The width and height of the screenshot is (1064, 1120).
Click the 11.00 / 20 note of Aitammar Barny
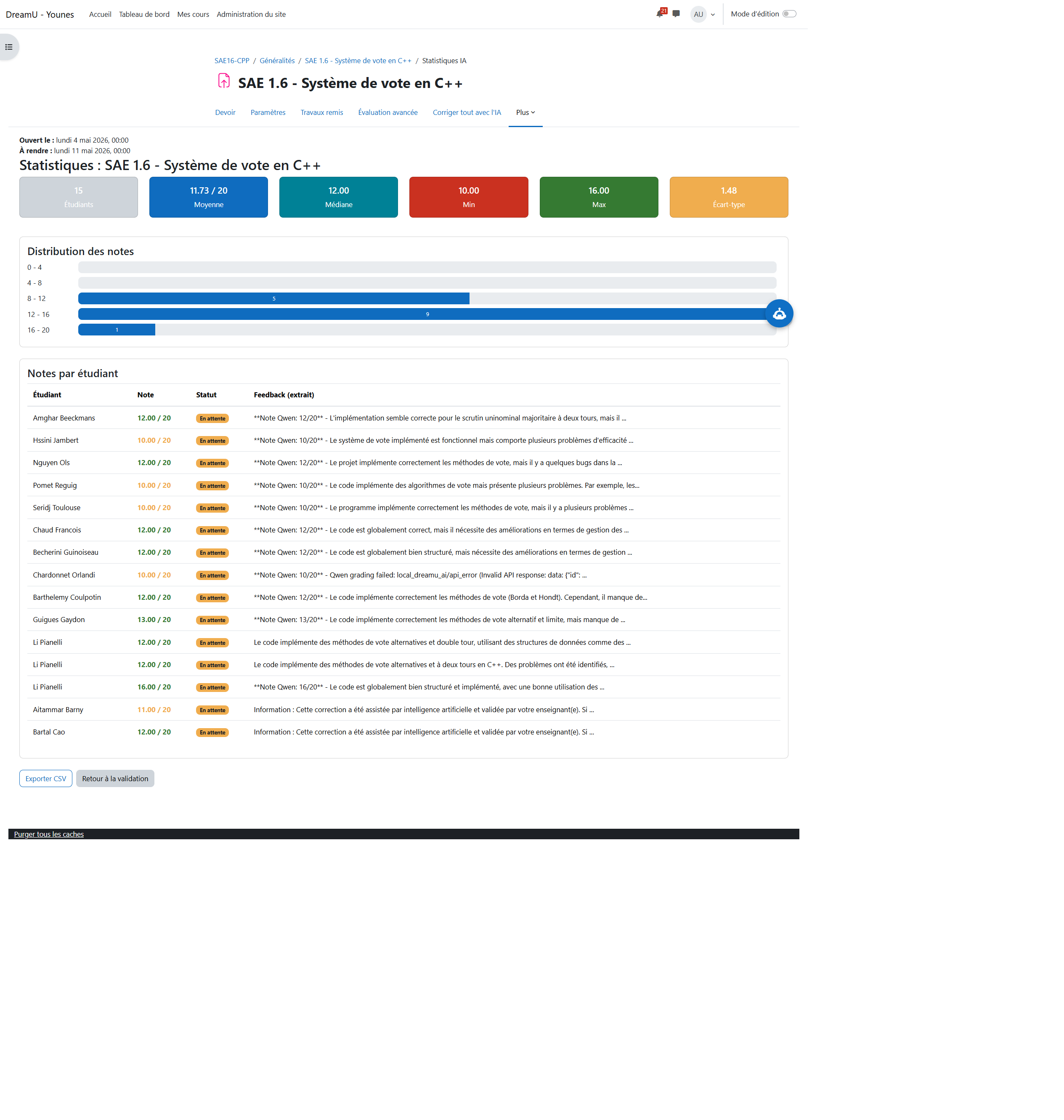154,709
